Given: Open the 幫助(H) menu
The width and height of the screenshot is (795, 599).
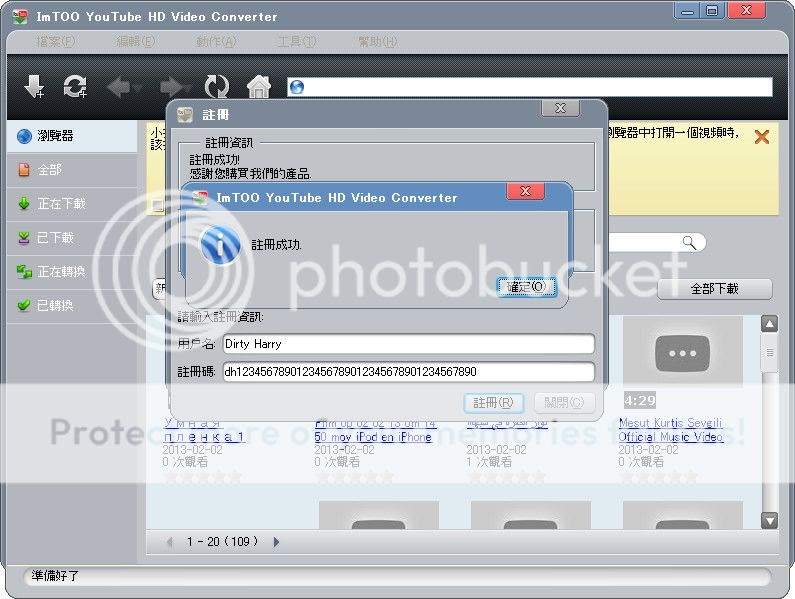Looking at the screenshot, I should [x=378, y=42].
